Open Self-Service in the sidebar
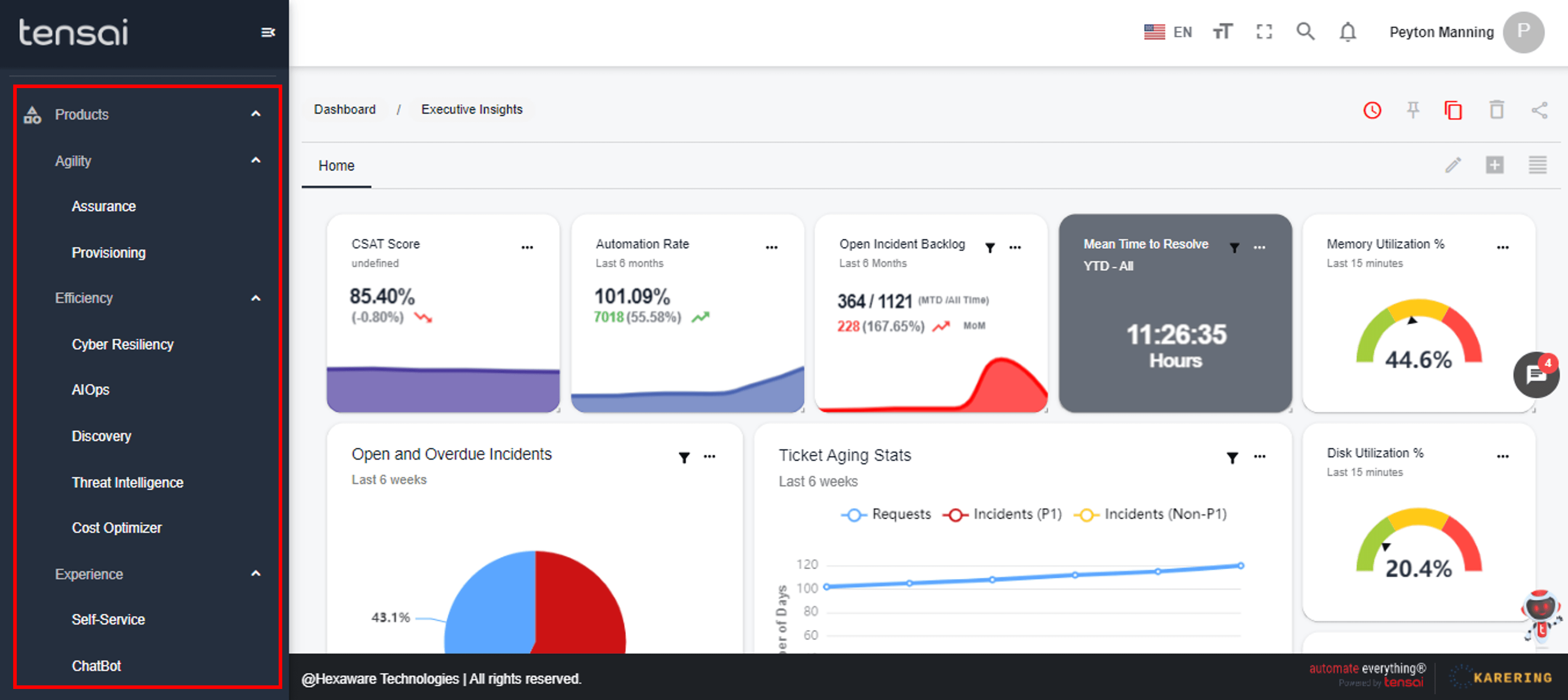Viewport: 1568px width, 700px height. point(108,619)
